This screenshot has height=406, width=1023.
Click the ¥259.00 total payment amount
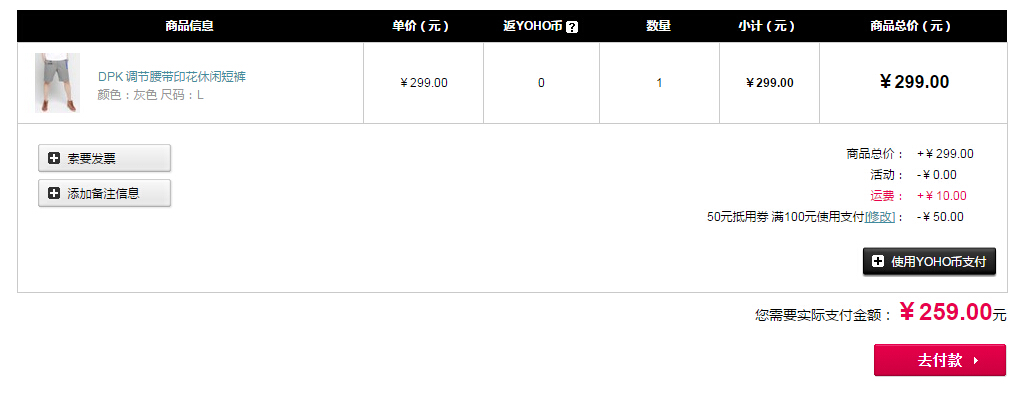[x=945, y=312]
